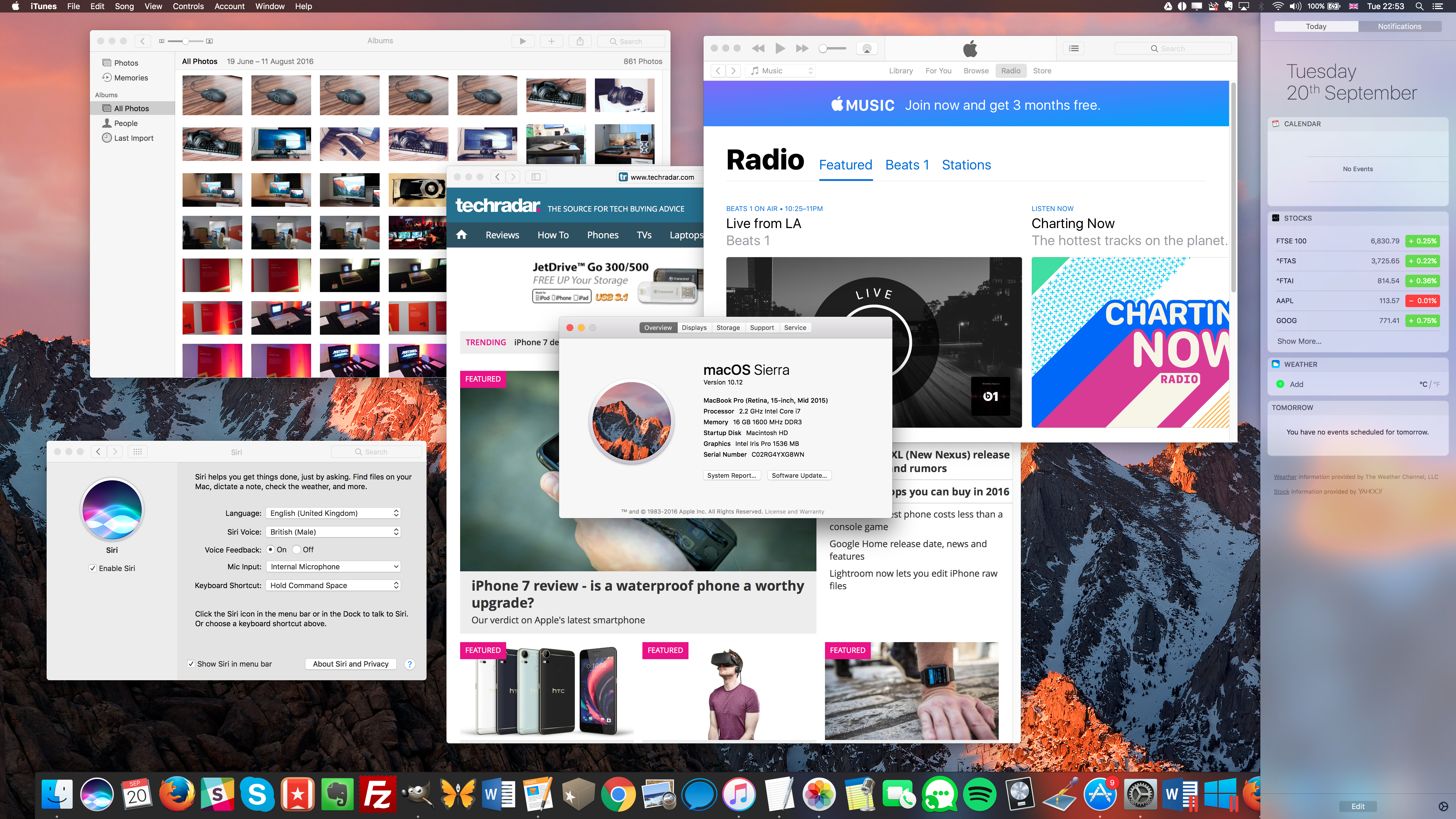Screen dimensions: 1456x819
Task: Click the Microsoft Word icon in dock
Action: point(497,795)
